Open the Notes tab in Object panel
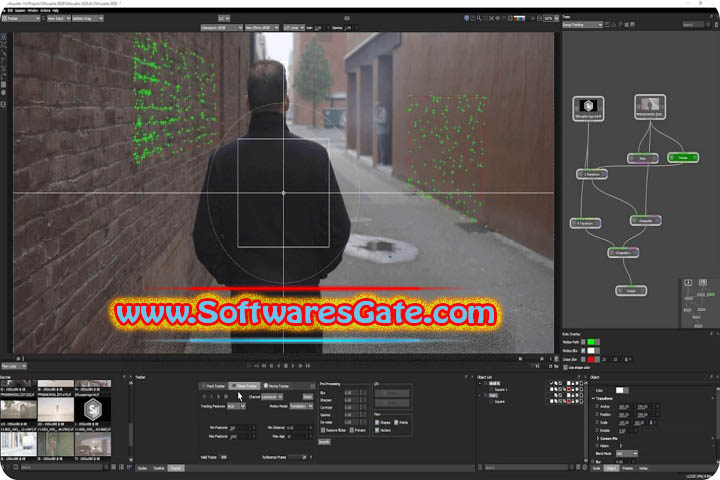Image resolution: width=720 pixels, height=480 pixels. click(643, 468)
